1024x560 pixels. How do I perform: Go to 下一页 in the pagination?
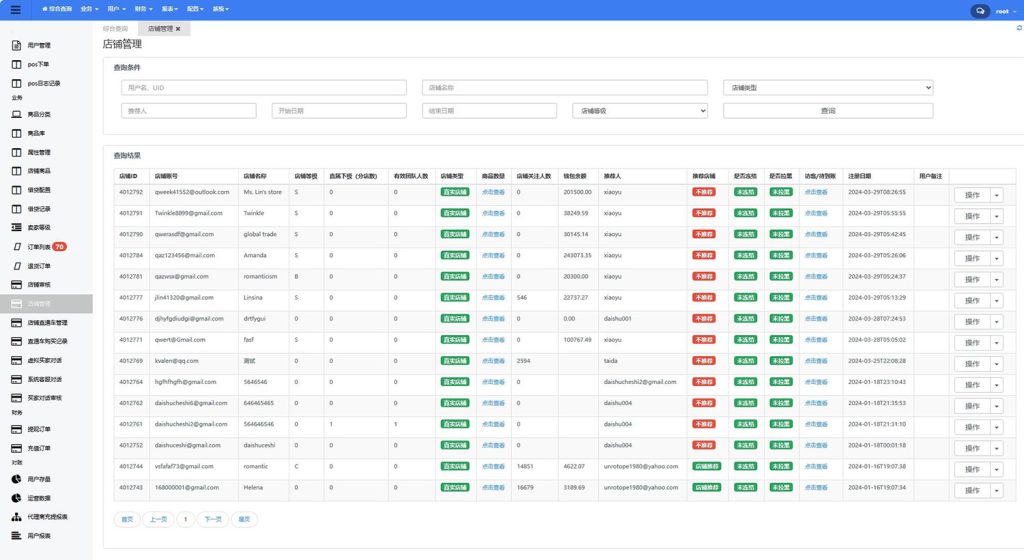[x=212, y=520]
